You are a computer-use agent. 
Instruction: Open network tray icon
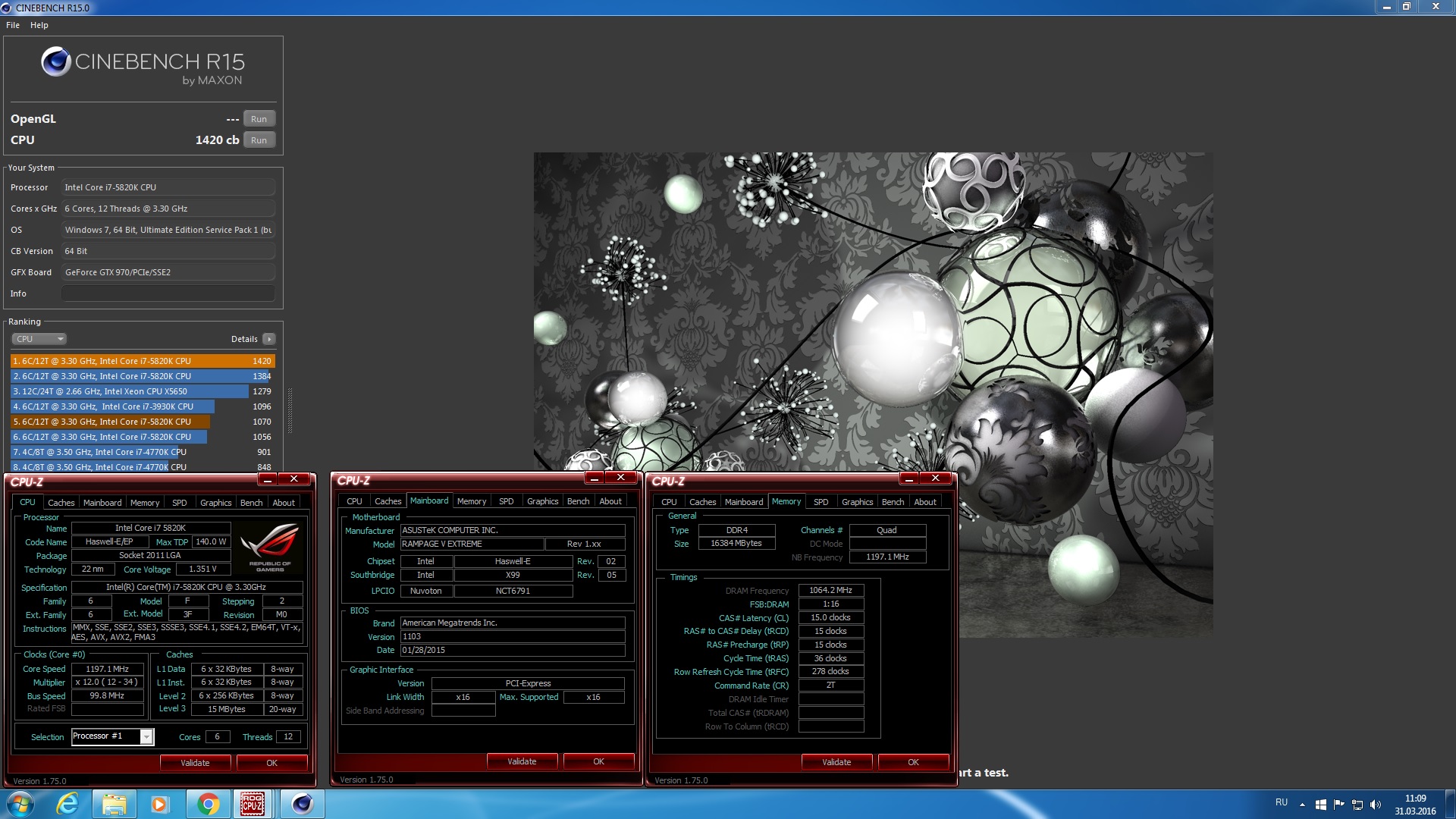click(x=1357, y=805)
